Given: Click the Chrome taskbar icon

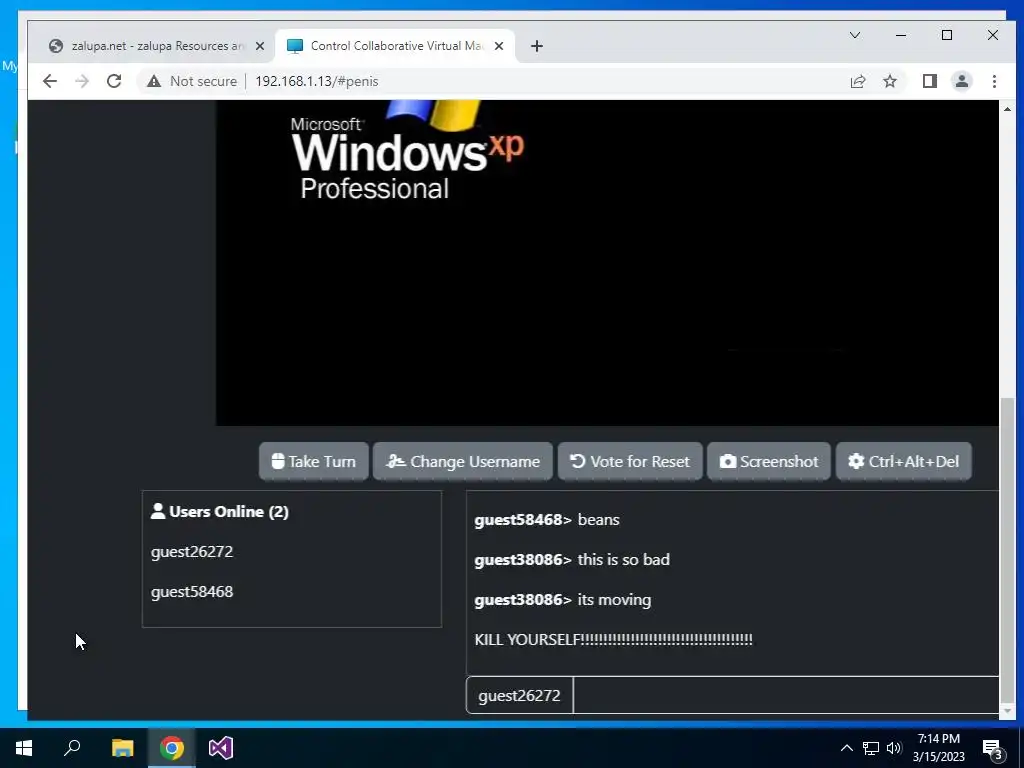Looking at the screenshot, I should [172, 748].
